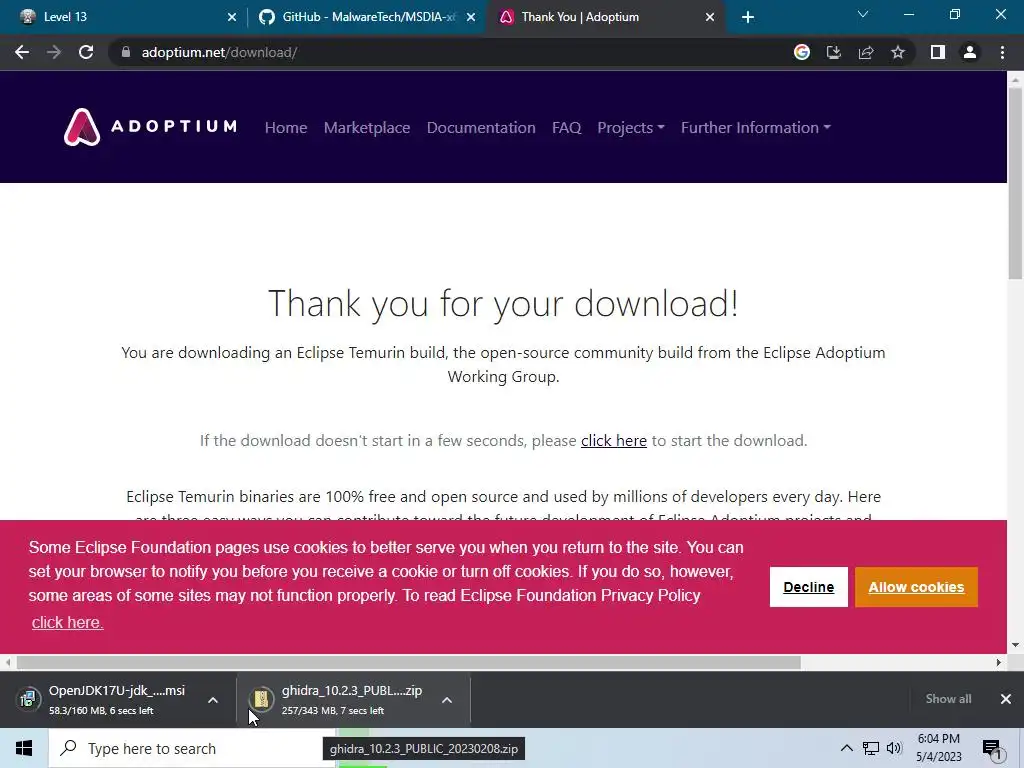1024x768 pixels.
Task: Toggle the browser side panel
Action: [938, 52]
